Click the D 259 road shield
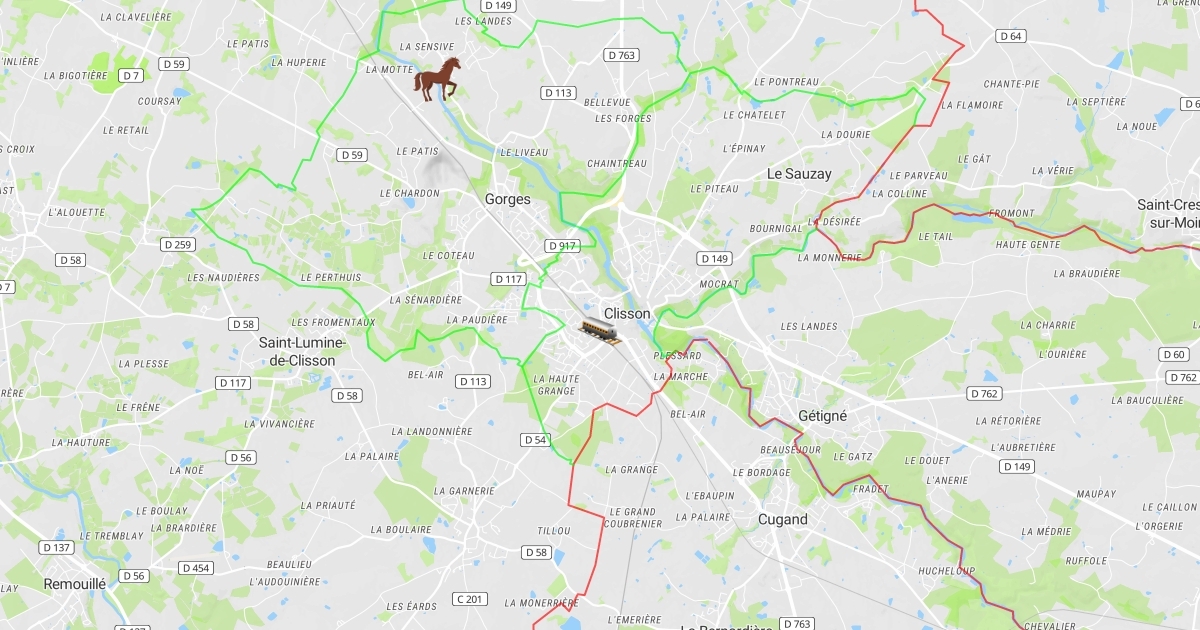 click(x=177, y=244)
